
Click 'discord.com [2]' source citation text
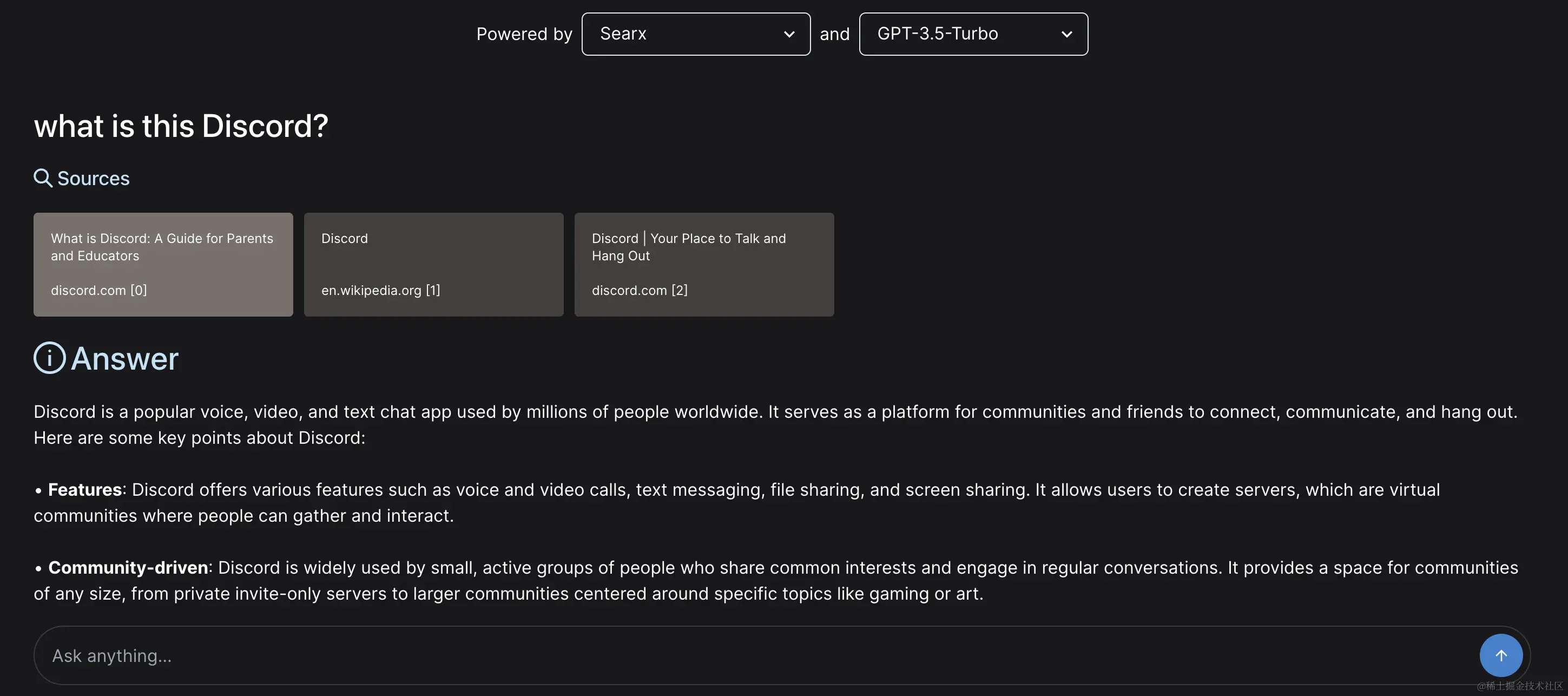640,291
